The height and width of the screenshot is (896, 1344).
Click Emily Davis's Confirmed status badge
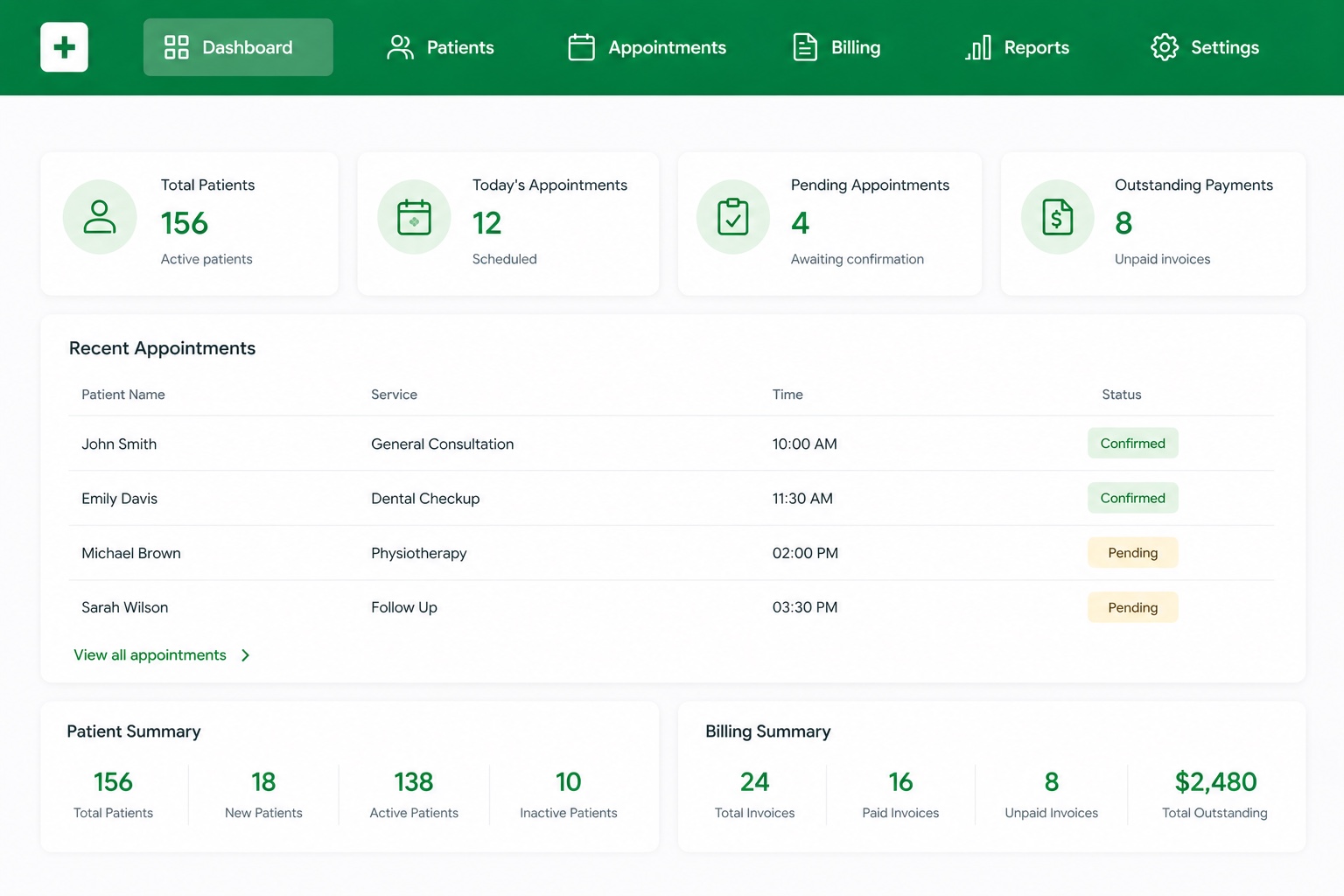1133,498
